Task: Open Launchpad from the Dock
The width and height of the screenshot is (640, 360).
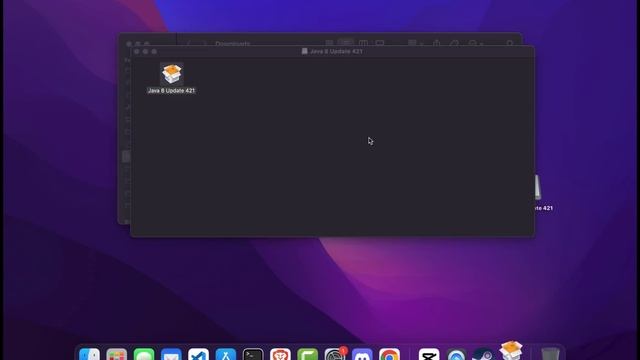Action: pyautogui.click(x=117, y=353)
